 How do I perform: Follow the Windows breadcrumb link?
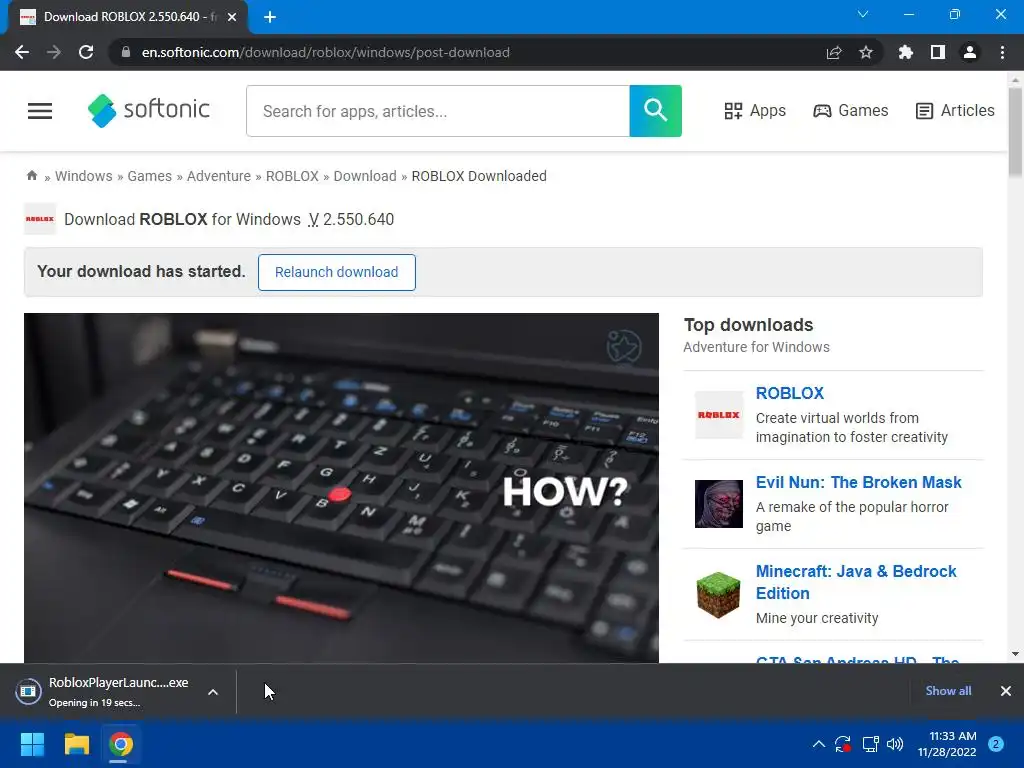[84, 176]
